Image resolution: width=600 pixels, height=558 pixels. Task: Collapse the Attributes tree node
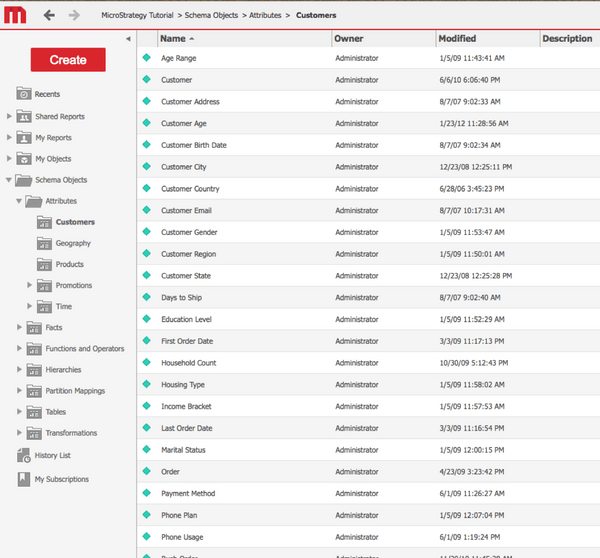tap(19, 201)
